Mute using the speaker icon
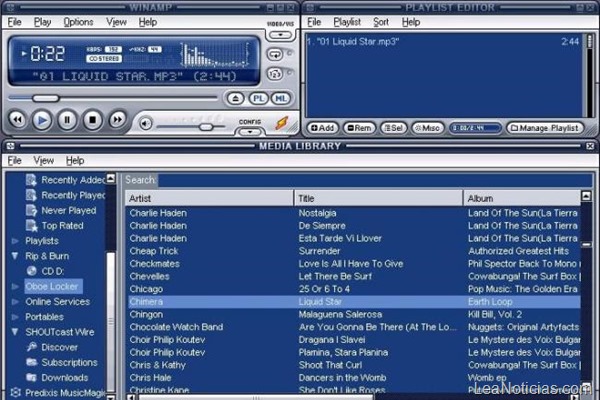The height and width of the screenshot is (400, 600). pyautogui.click(x=145, y=124)
